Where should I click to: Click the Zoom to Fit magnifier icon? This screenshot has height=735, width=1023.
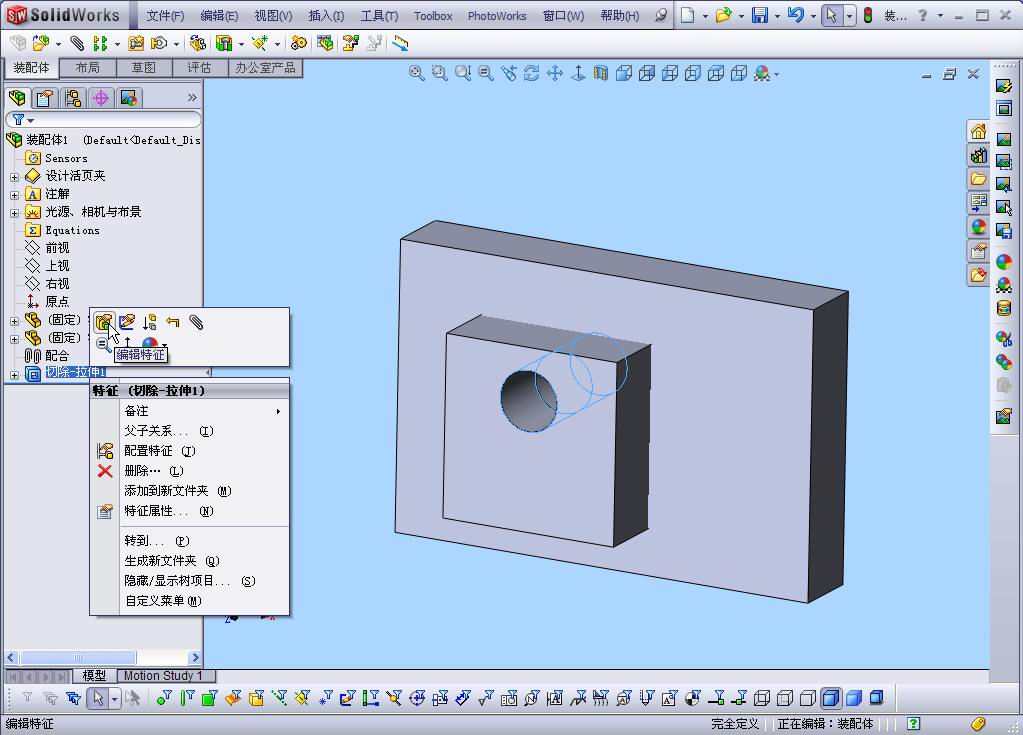tap(416, 73)
